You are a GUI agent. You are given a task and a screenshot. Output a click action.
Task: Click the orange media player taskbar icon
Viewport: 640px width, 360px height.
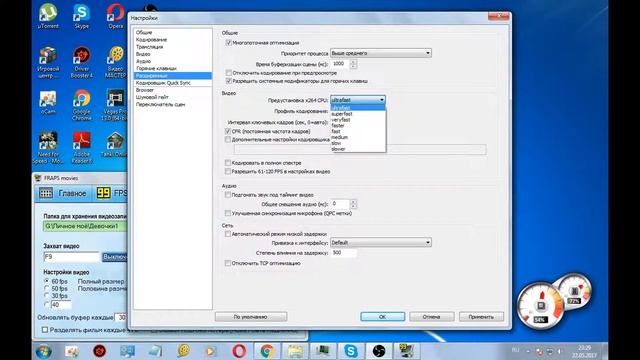[x=211, y=351]
